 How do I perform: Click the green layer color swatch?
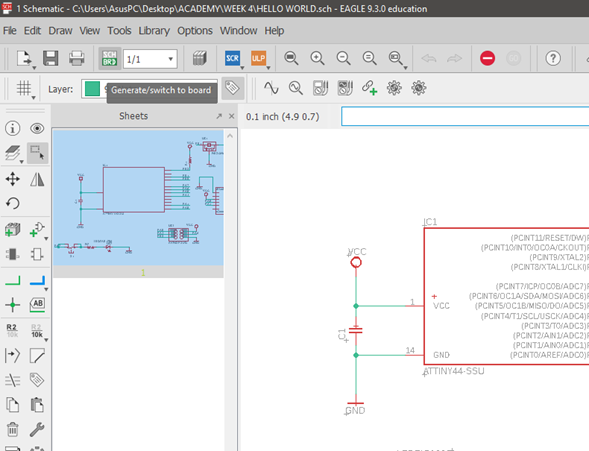pyautogui.click(x=92, y=89)
